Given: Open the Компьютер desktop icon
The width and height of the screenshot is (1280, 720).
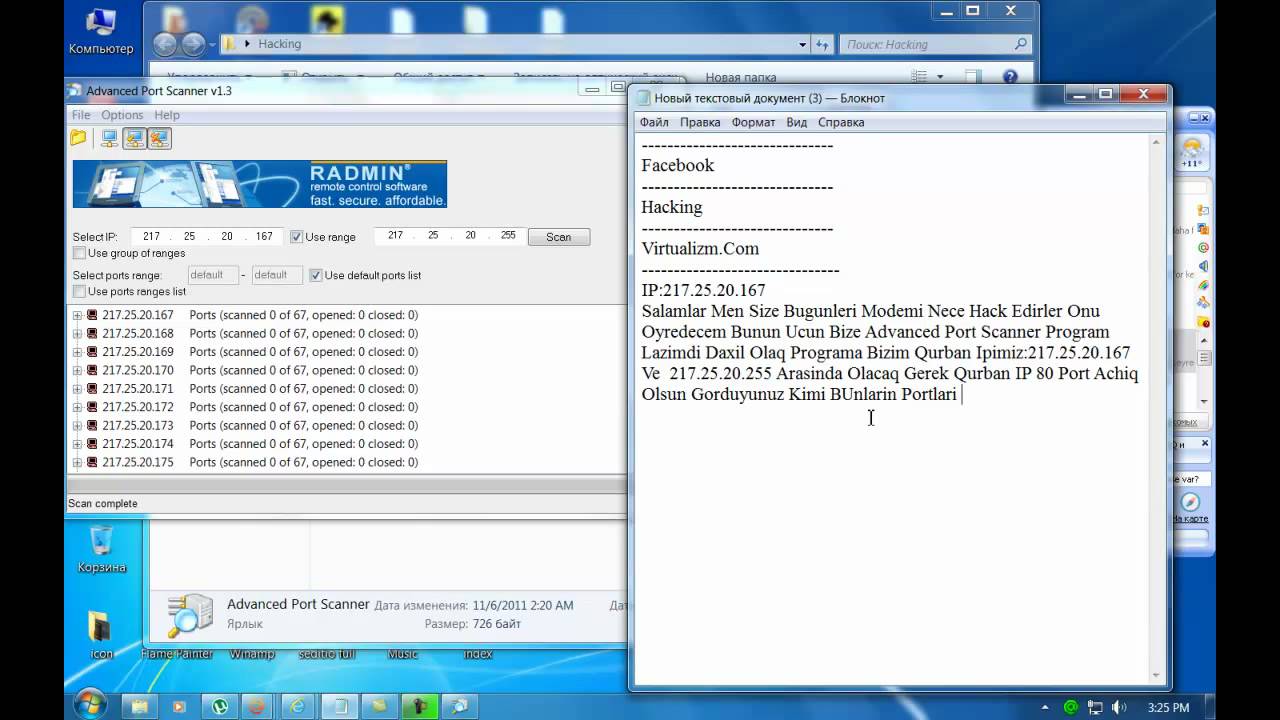Looking at the screenshot, I should (x=100, y=31).
